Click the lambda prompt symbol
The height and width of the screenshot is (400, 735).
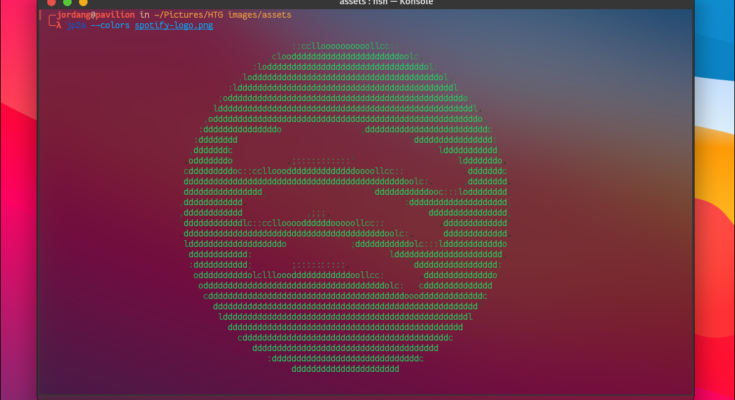[x=60, y=26]
